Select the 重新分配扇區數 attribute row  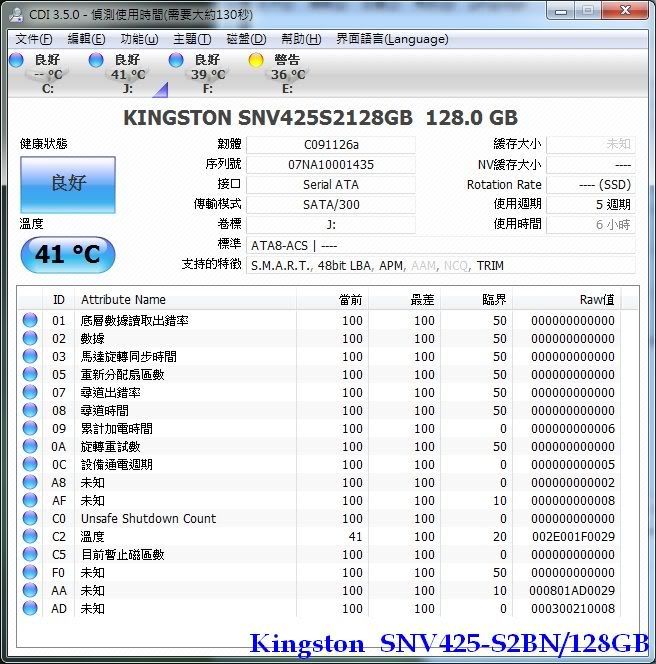click(x=319, y=374)
